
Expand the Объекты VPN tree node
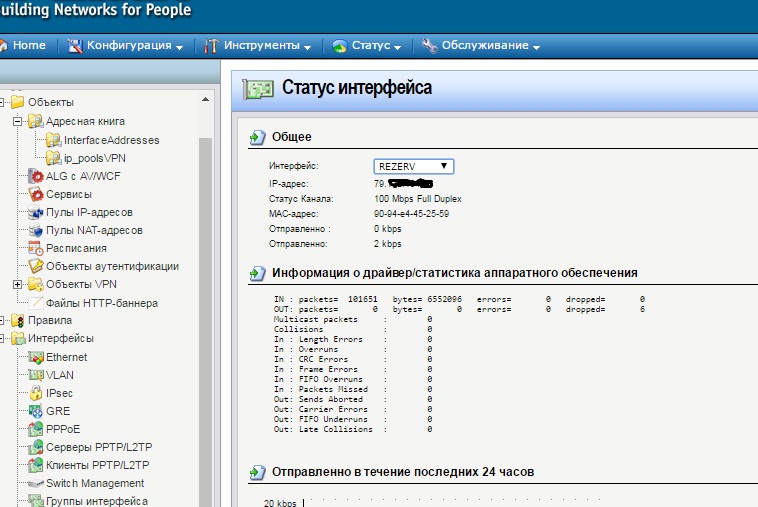click(17, 285)
